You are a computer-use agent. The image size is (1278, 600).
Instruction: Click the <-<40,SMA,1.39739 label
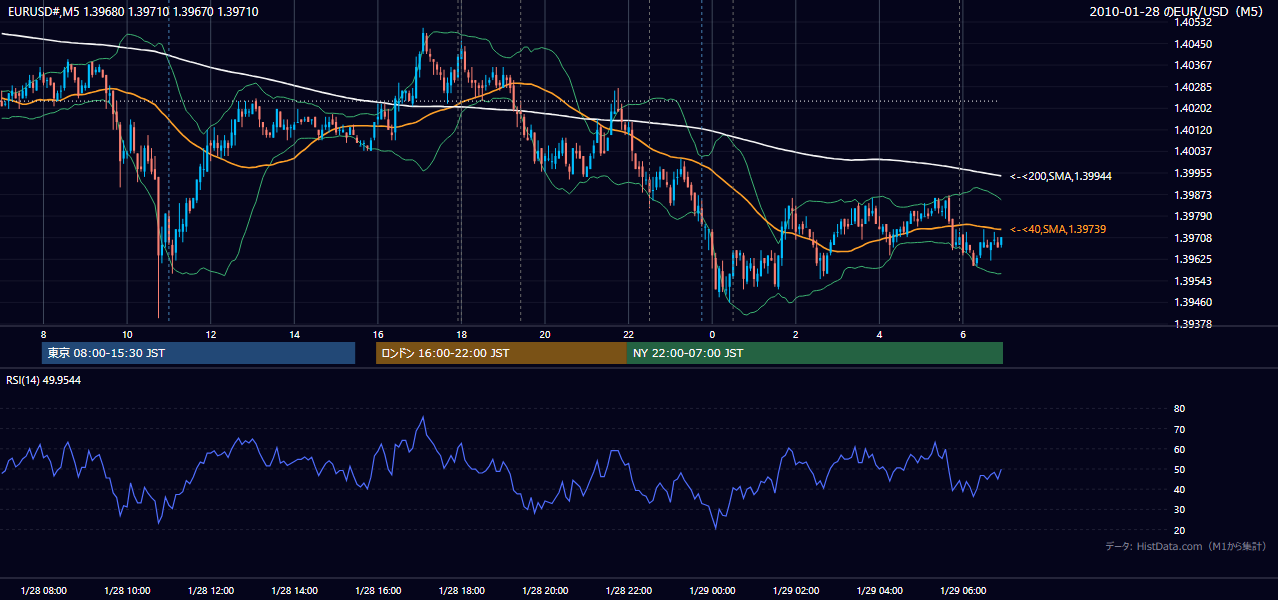(x=1058, y=229)
